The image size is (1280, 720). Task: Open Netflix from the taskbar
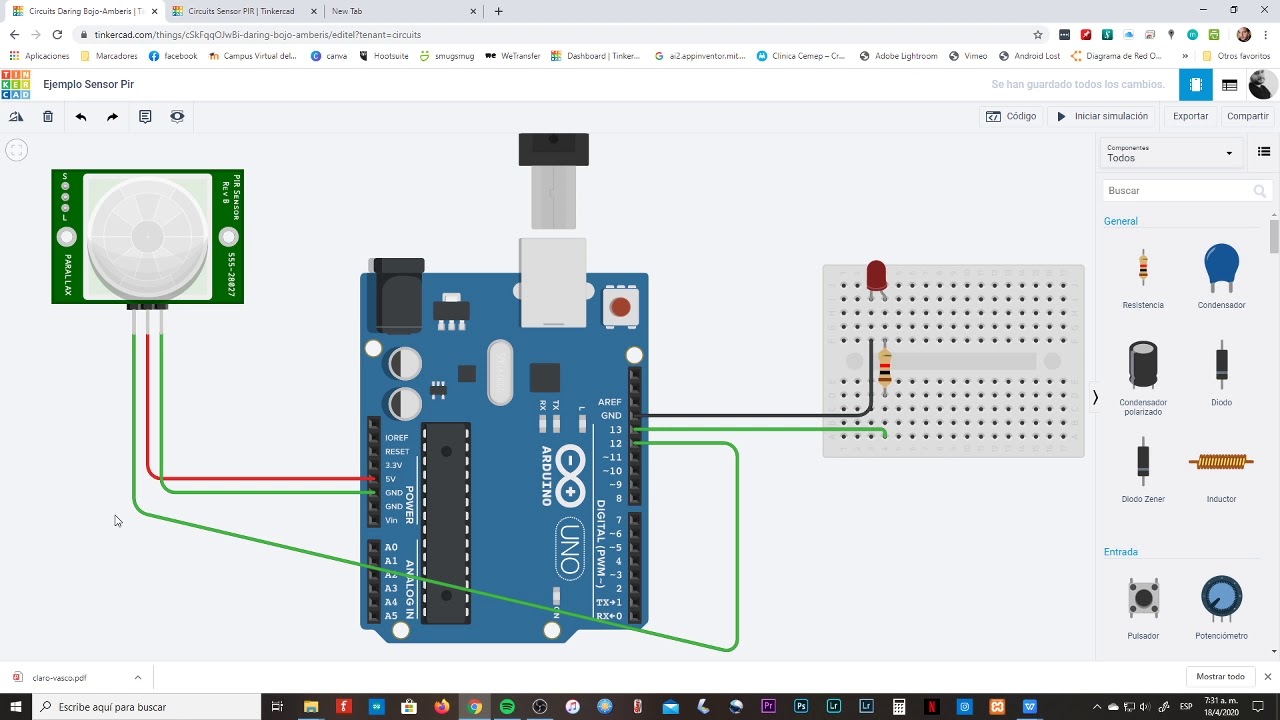point(932,706)
